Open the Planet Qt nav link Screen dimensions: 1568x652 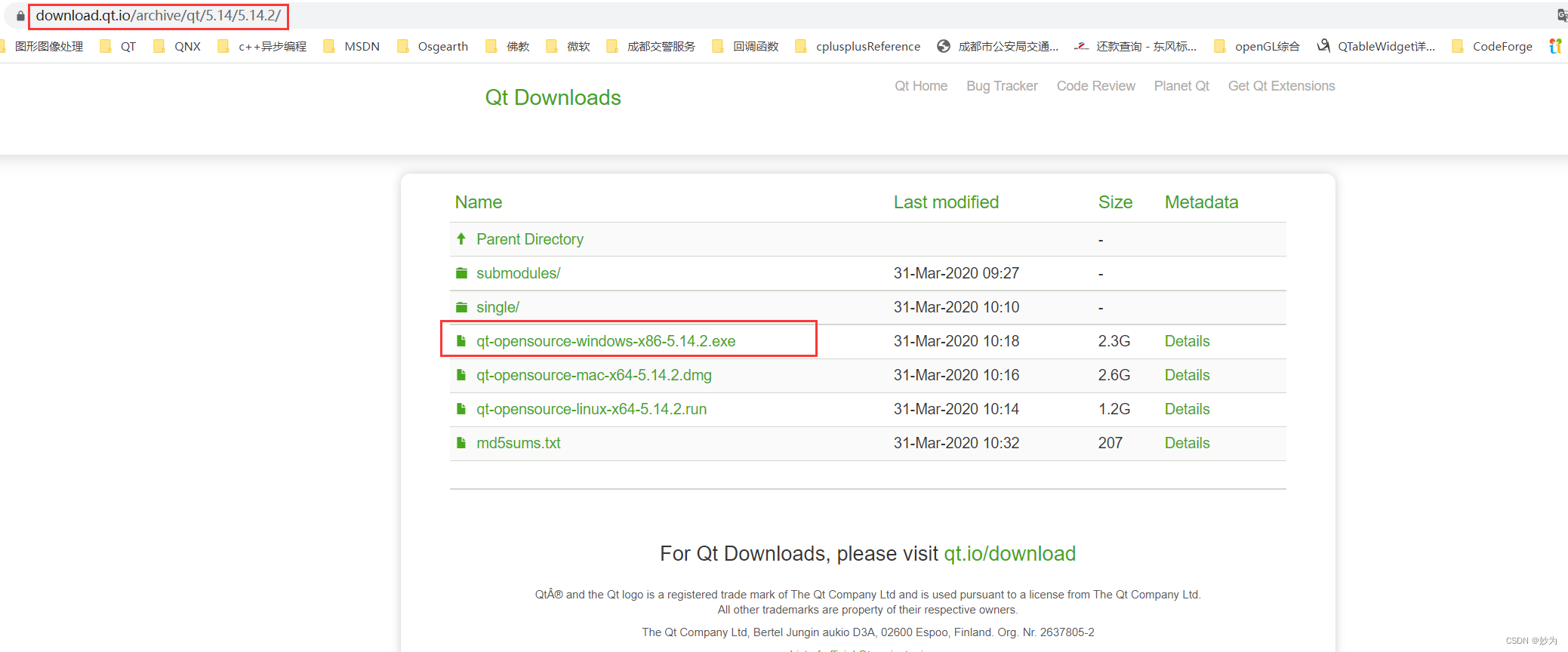point(1181,86)
